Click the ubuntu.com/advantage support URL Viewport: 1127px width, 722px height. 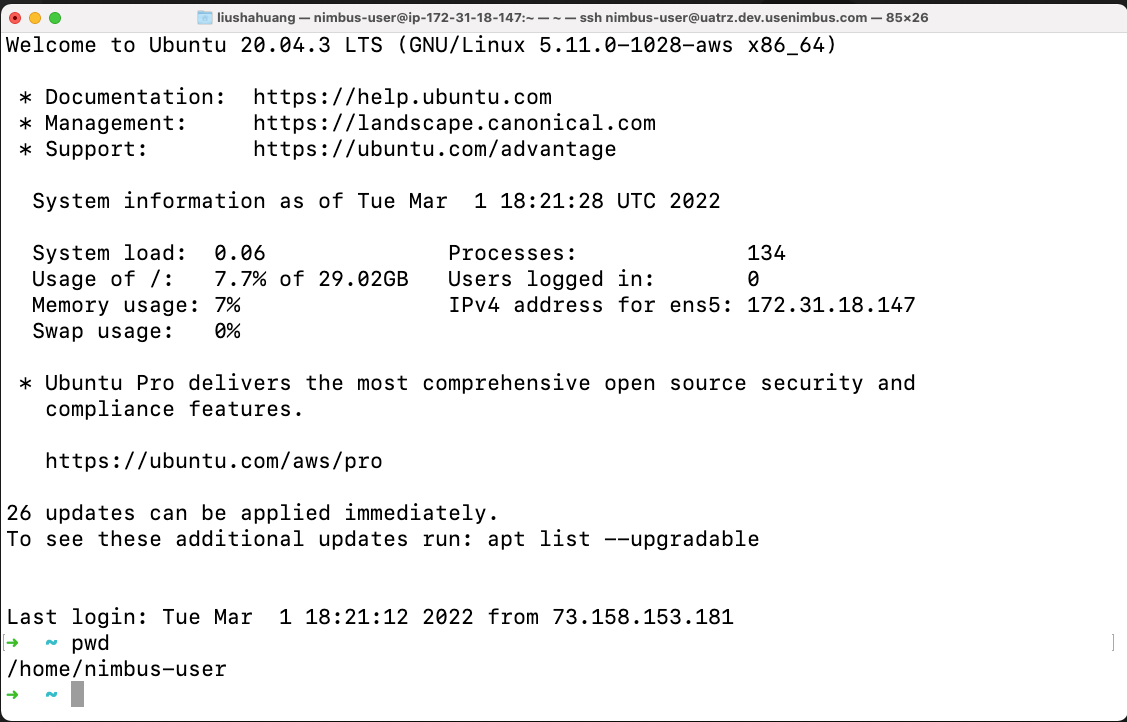point(435,149)
